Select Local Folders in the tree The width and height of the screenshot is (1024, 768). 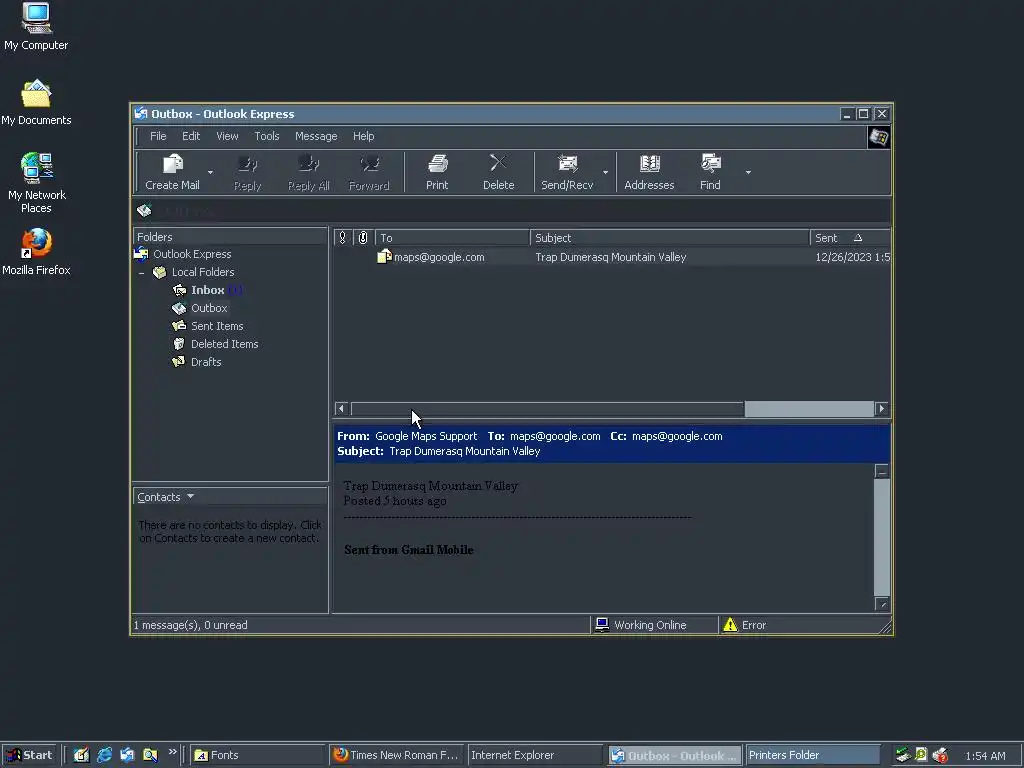pyautogui.click(x=202, y=272)
